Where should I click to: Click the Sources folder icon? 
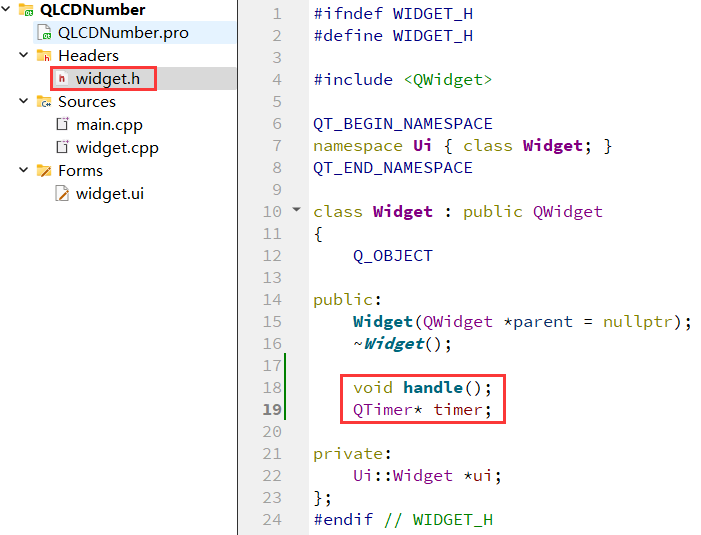pos(44,101)
